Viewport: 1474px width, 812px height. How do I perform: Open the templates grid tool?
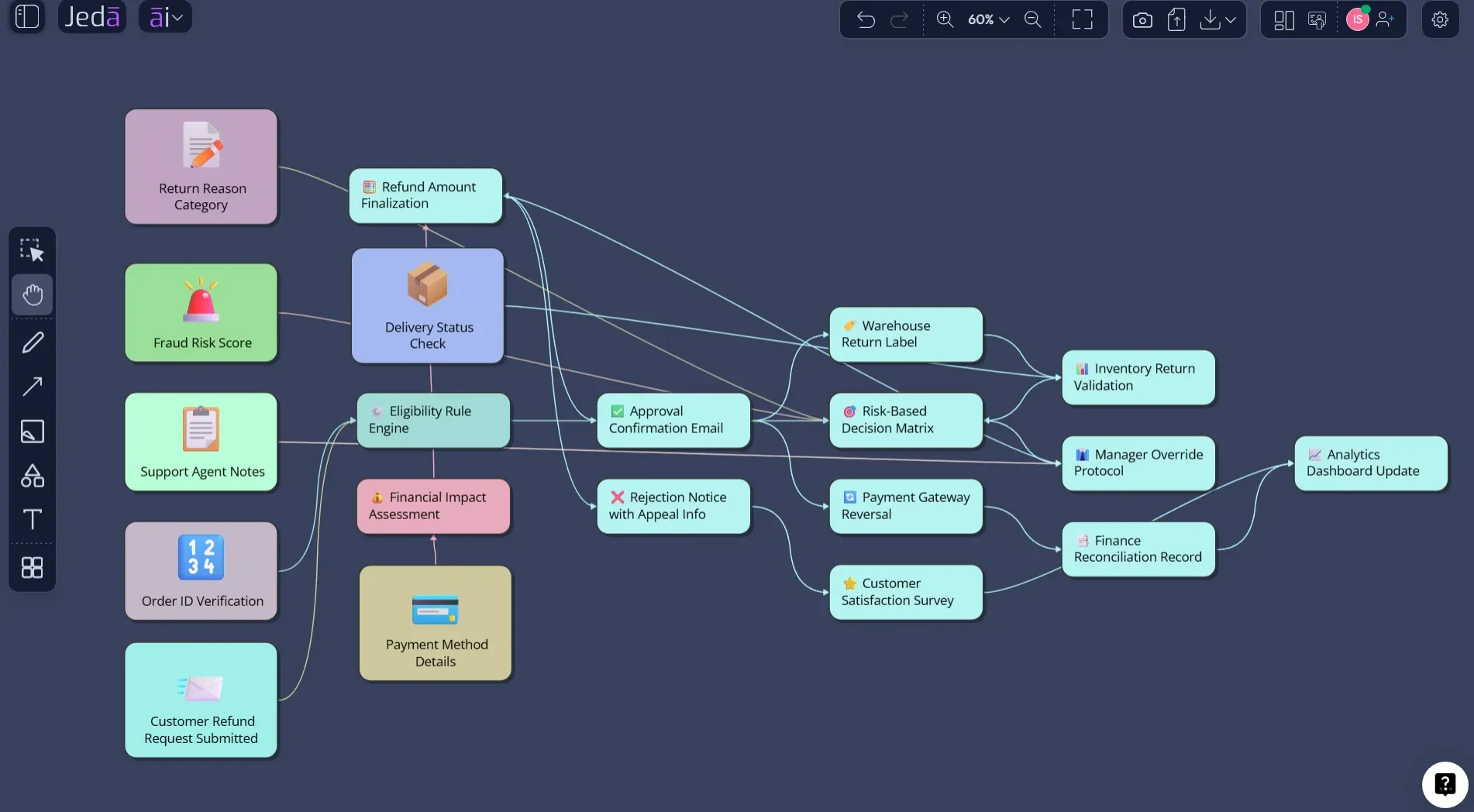click(32, 568)
